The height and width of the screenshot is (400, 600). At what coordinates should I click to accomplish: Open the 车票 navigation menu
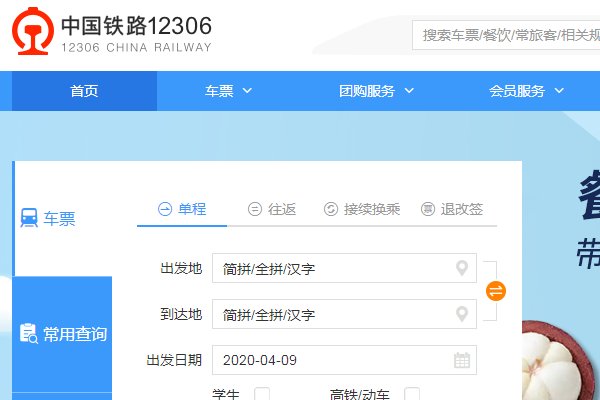pyautogui.click(x=219, y=91)
